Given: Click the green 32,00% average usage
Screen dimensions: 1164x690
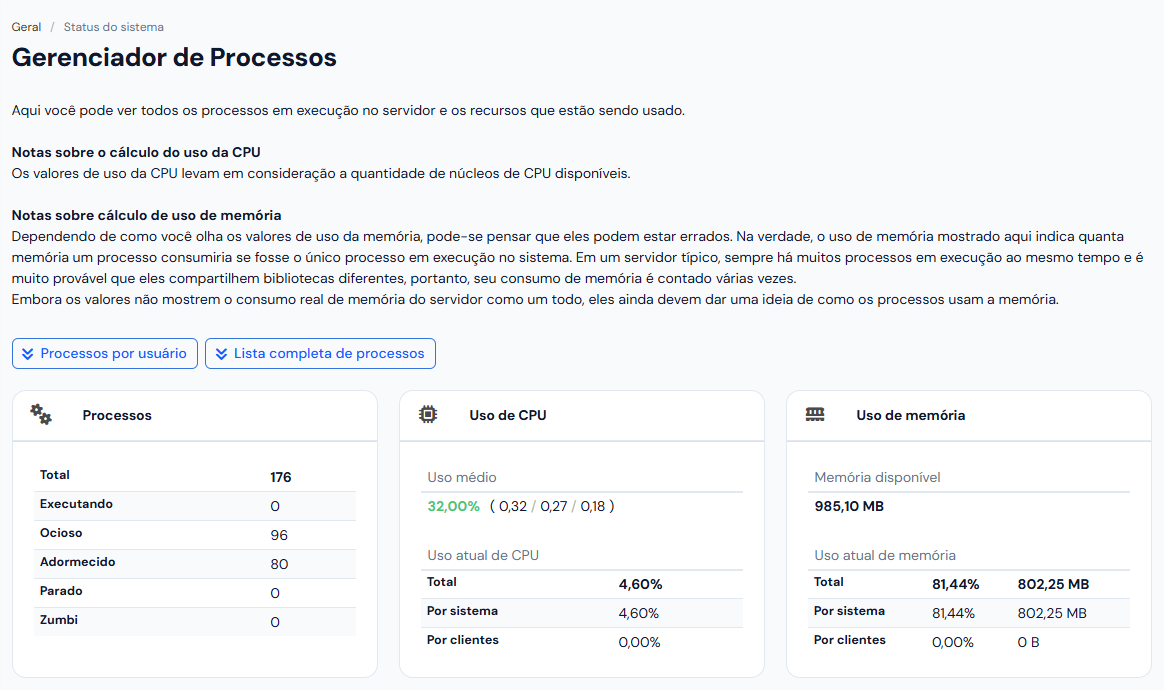Looking at the screenshot, I should pos(454,506).
